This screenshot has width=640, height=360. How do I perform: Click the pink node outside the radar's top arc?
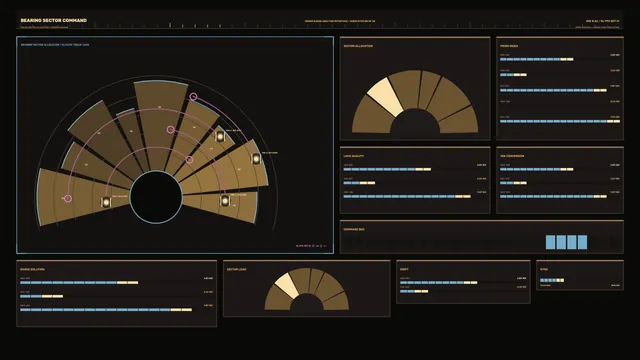(193, 97)
